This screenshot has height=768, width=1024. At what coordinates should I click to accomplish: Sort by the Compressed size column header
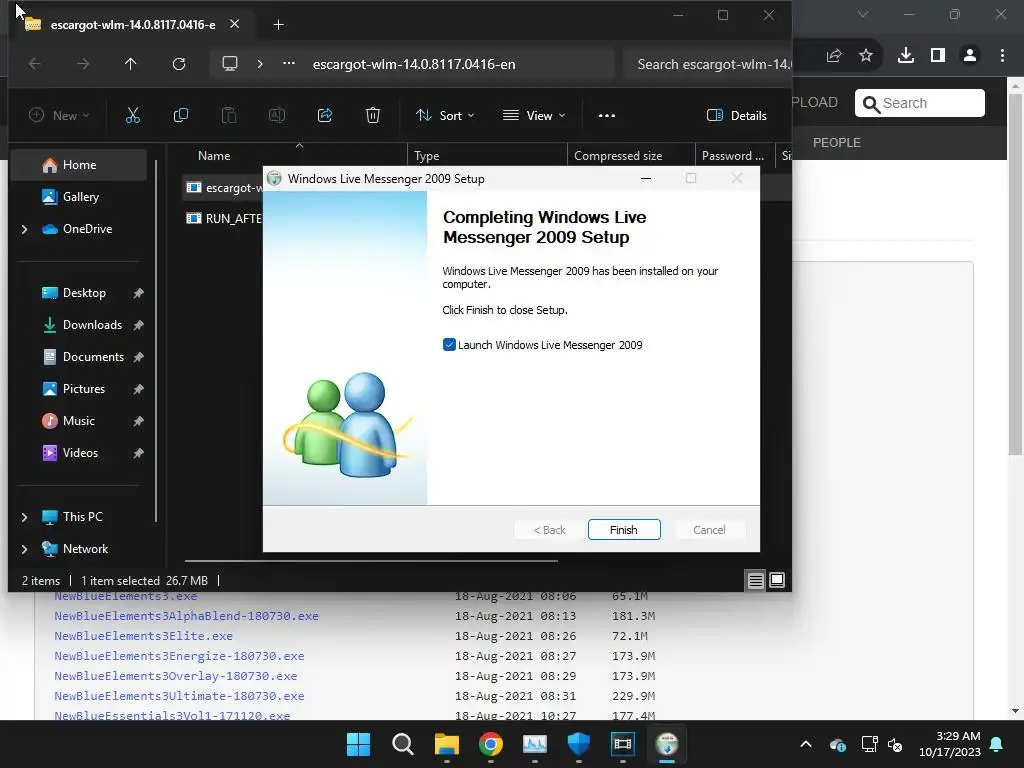click(618, 156)
